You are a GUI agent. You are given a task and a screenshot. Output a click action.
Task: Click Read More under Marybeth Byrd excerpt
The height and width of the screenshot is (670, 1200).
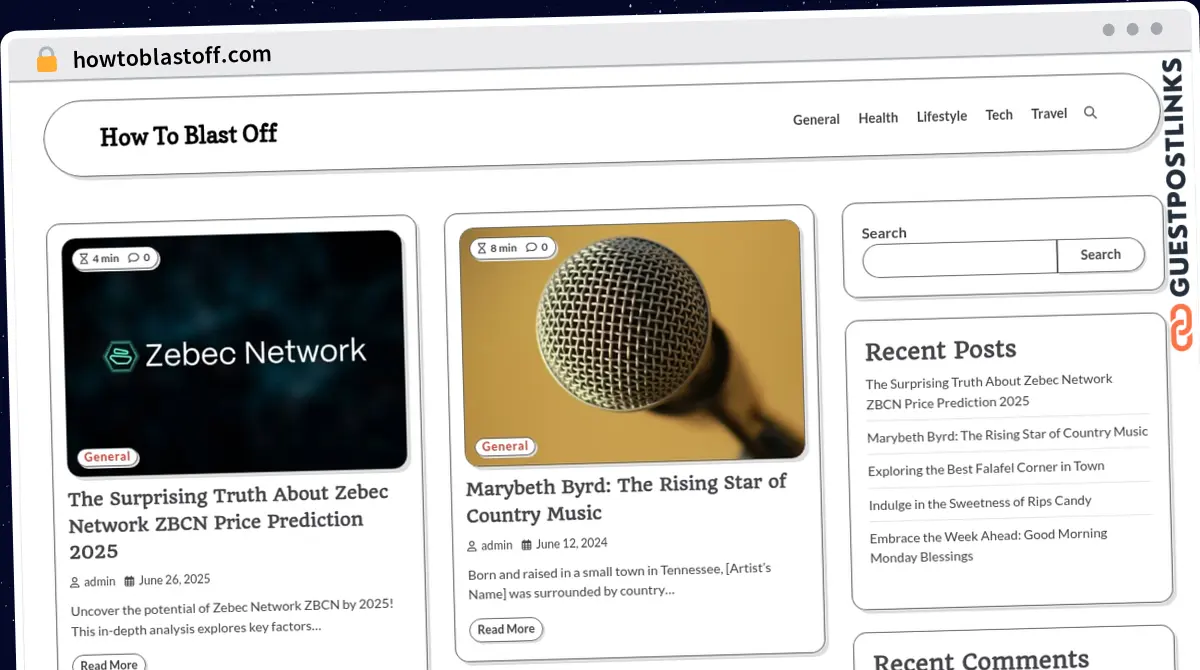click(506, 629)
